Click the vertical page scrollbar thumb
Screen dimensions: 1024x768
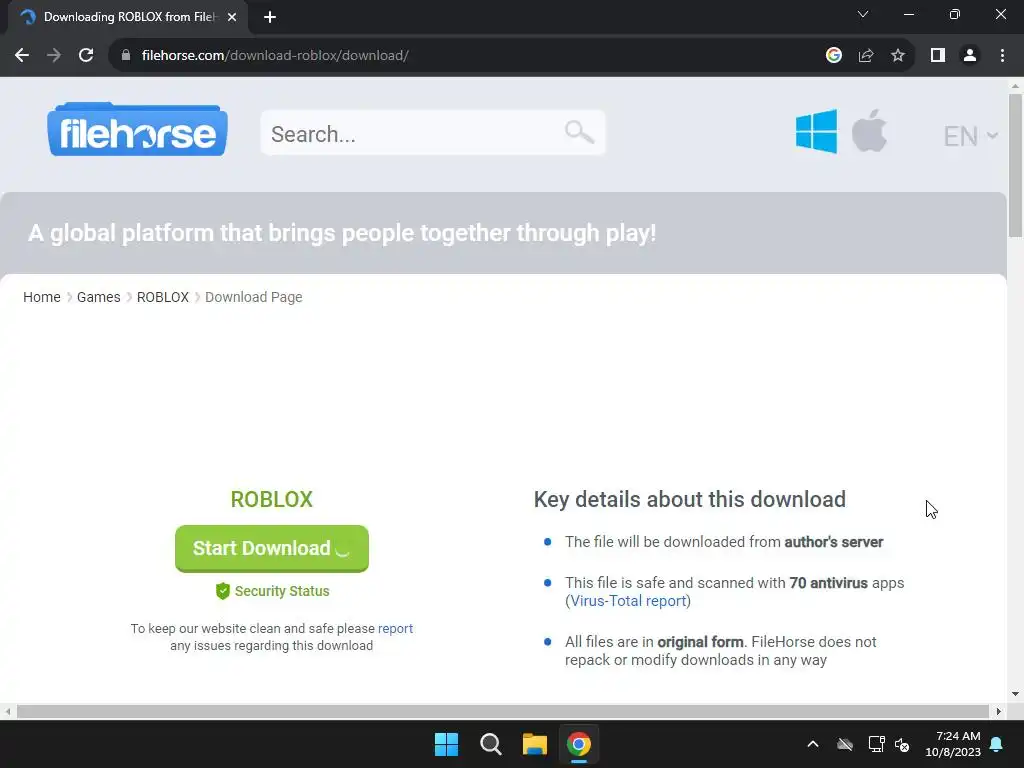pyautogui.click(x=1015, y=165)
